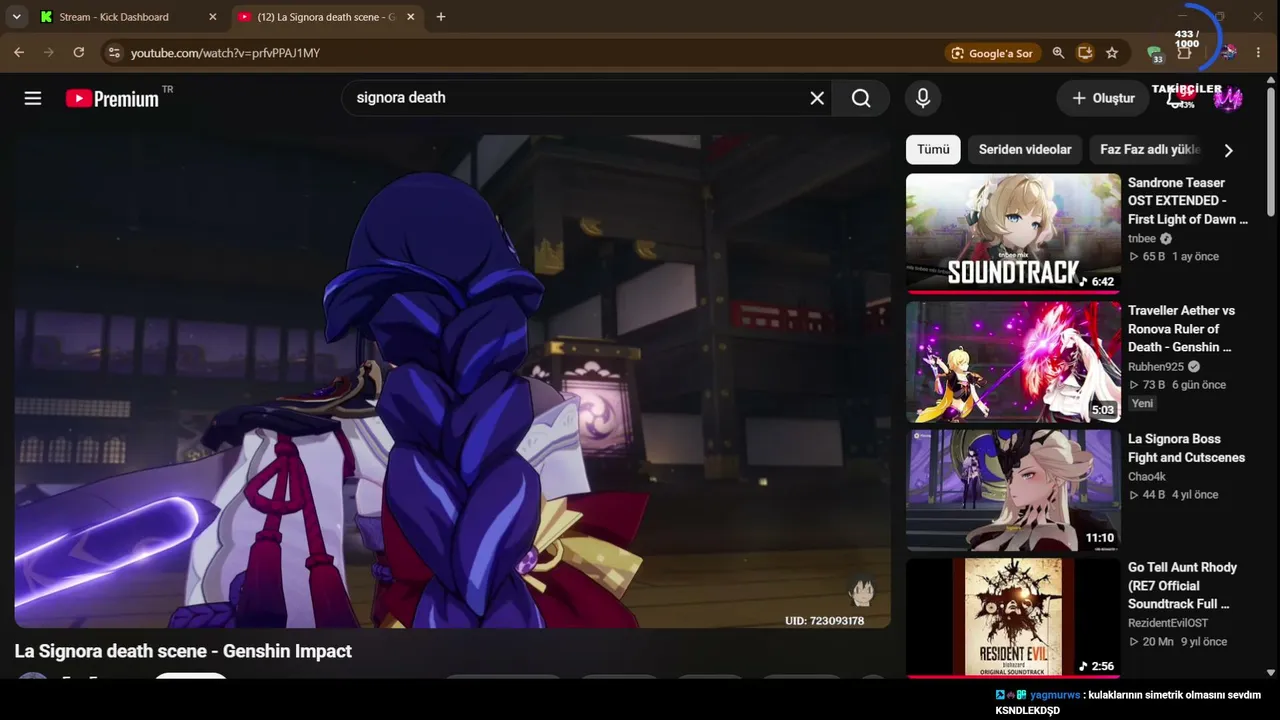Click the Google'a Sor lens button
1280x720 pixels.
[x=991, y=53]
